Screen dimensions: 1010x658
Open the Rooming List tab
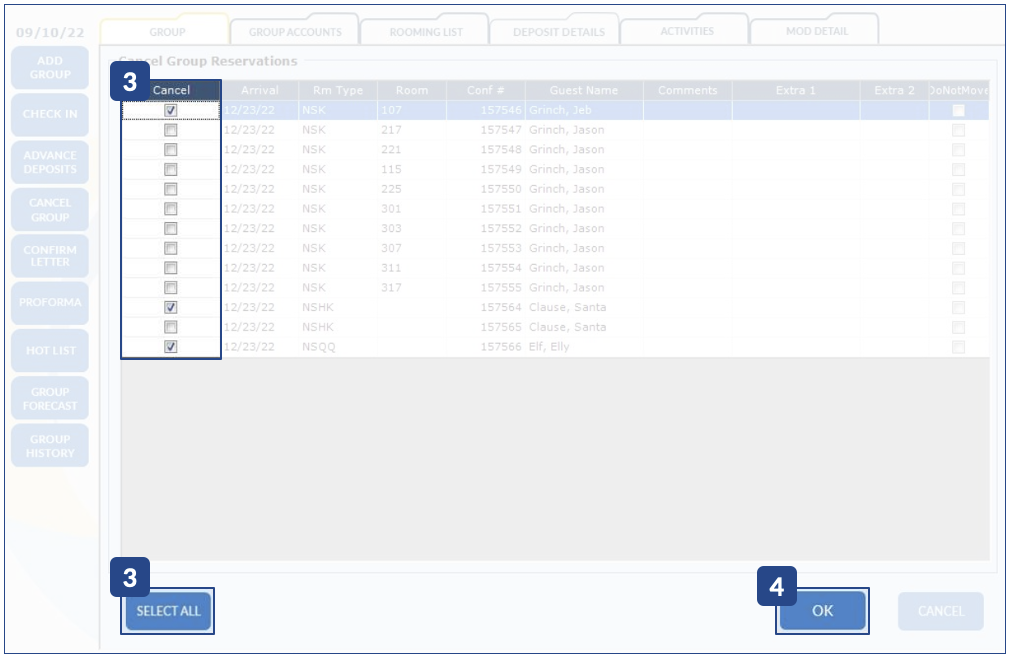(425, 32)
